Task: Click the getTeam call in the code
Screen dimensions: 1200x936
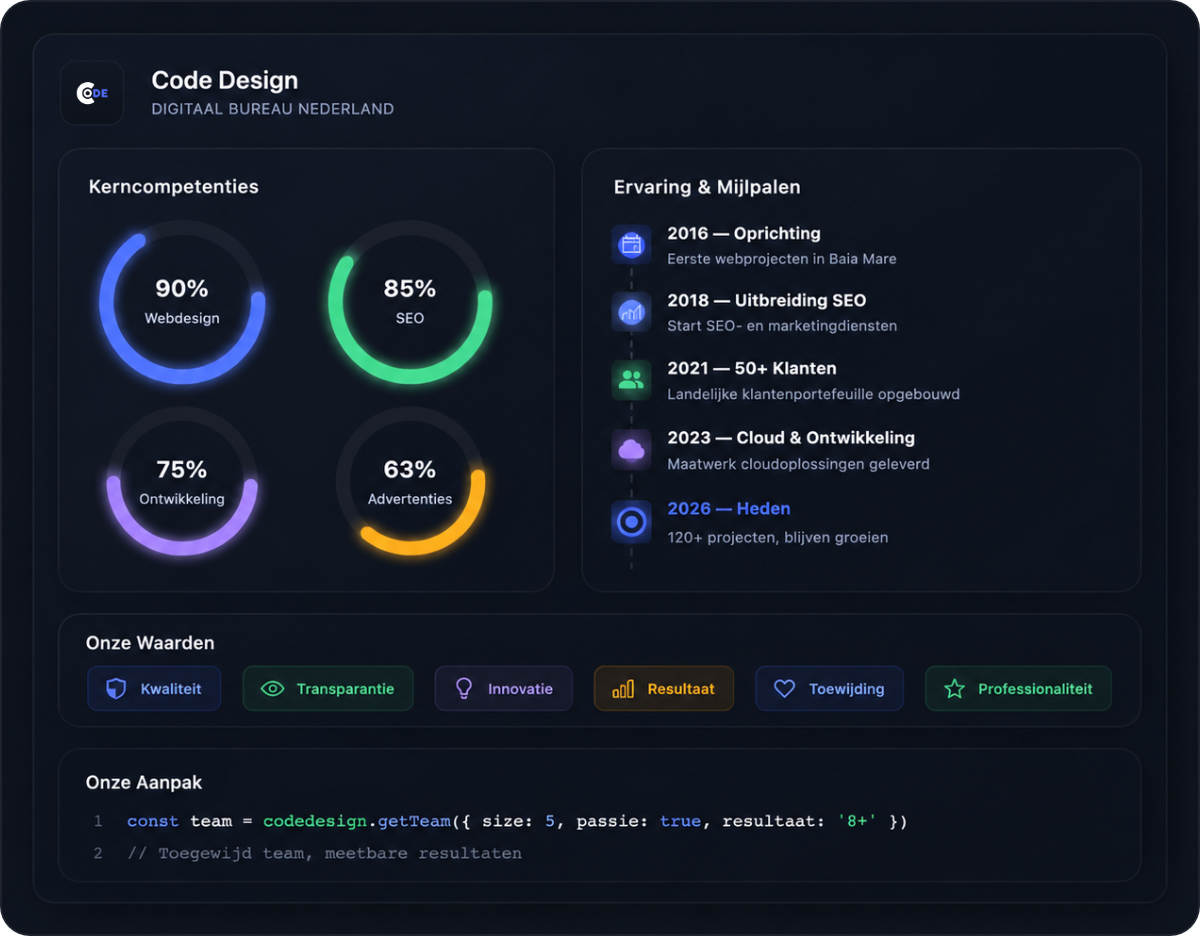Action: [414, 821]
